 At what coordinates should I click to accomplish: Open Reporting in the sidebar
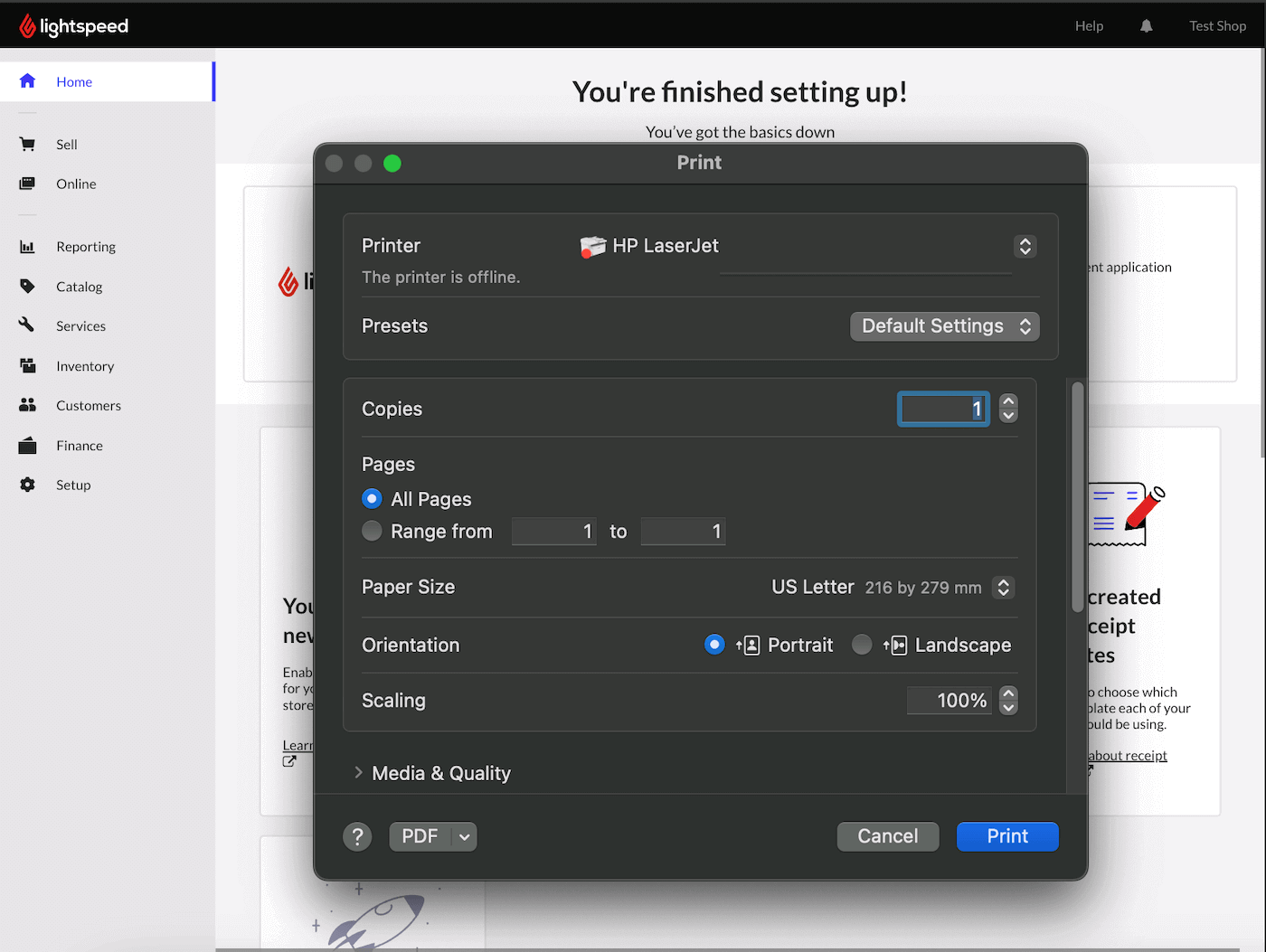pyautogui.click(x=86, y=247)
